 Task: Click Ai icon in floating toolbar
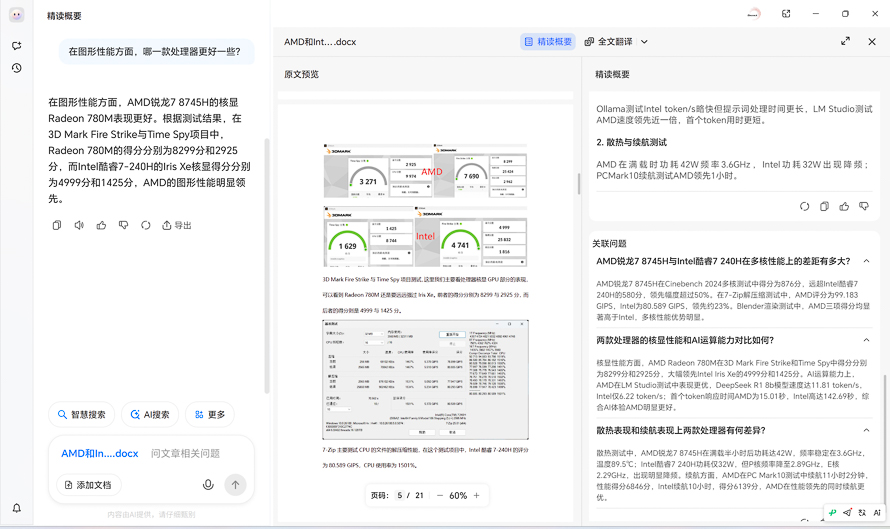tap(877, 513)
